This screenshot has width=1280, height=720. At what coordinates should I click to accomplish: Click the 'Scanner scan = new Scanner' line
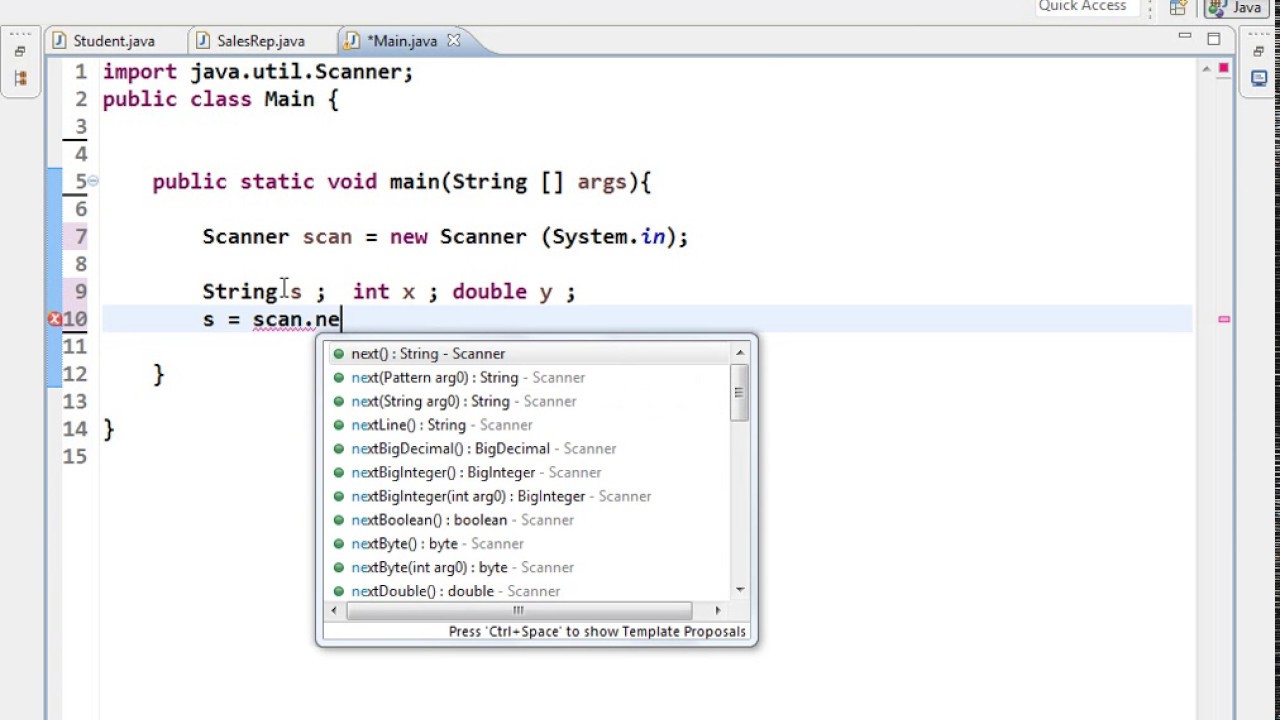point(445,237)
